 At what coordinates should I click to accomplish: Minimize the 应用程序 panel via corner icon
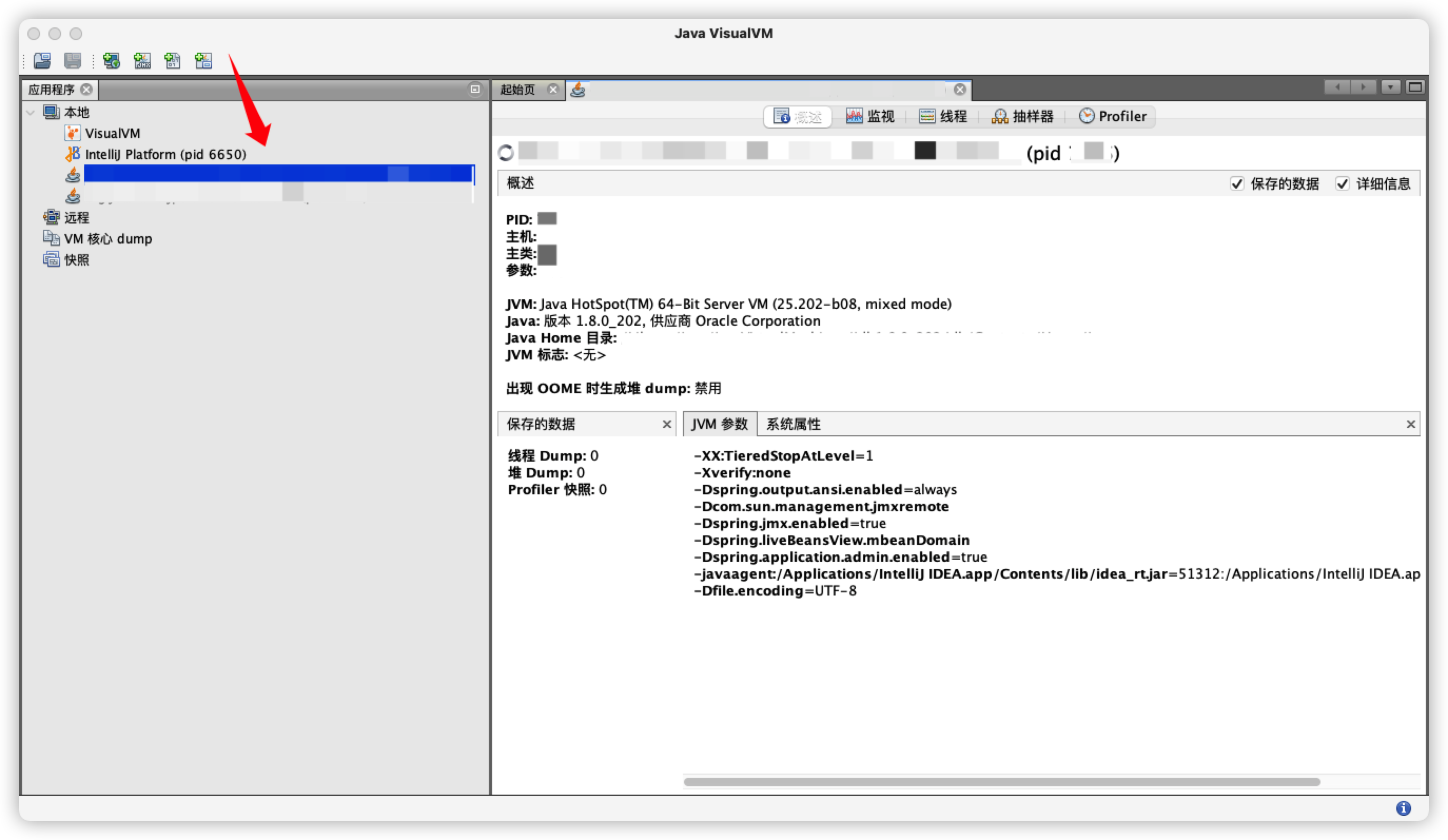click(475, 89)
